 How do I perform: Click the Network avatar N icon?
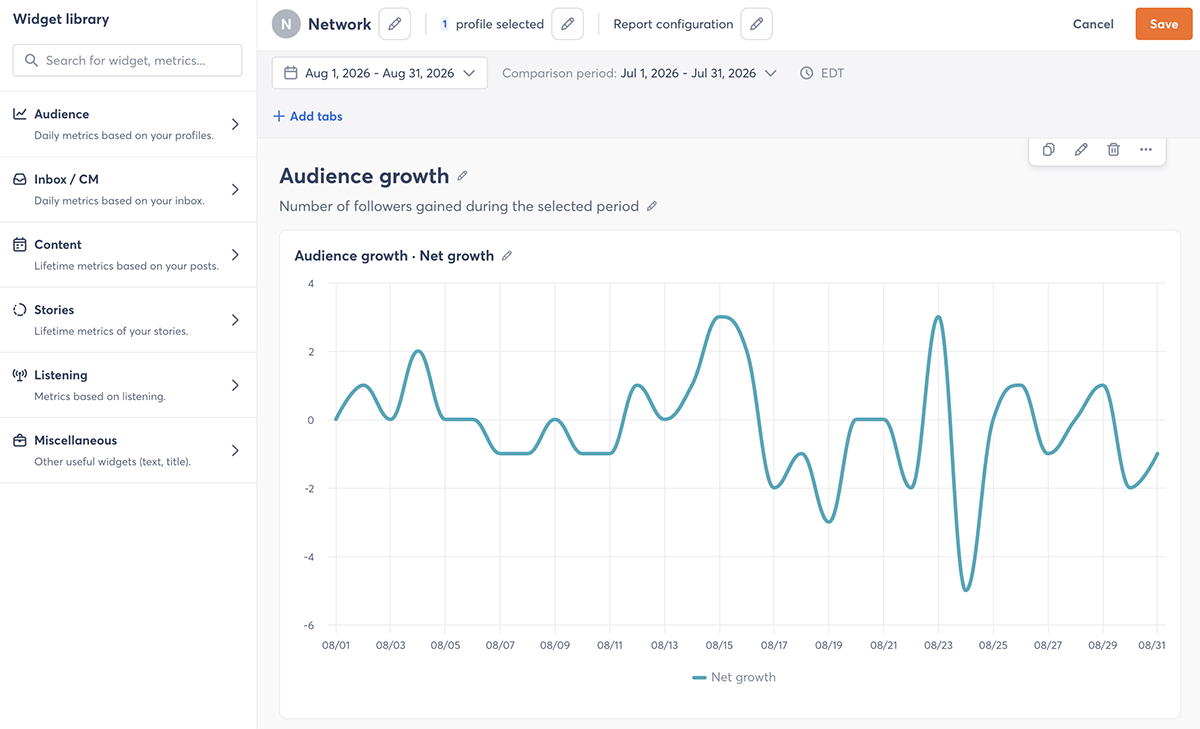[x=286, y=24]
